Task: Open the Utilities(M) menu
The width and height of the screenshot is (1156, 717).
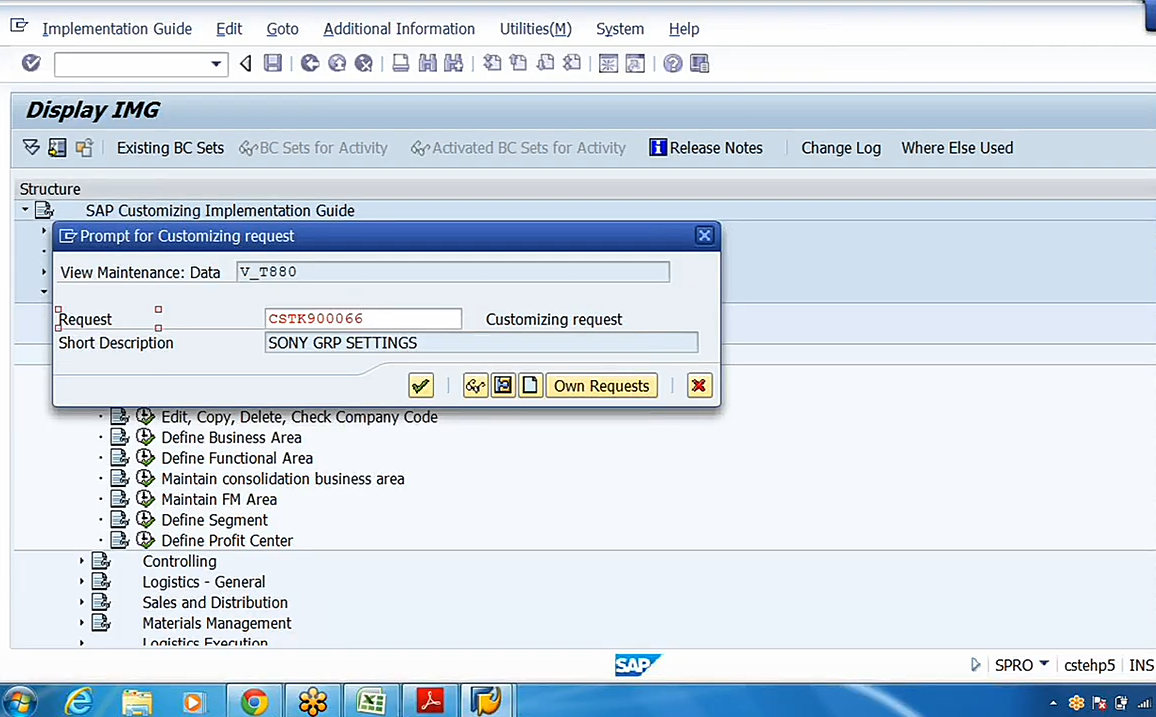Action: [x=535, y=29]
